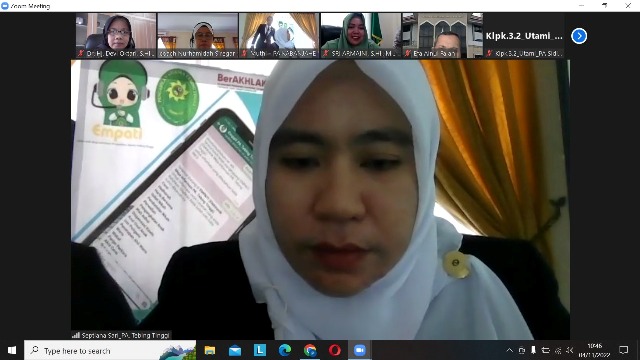
Task: Launch the Mail app in taskbar
Action: 235,350
